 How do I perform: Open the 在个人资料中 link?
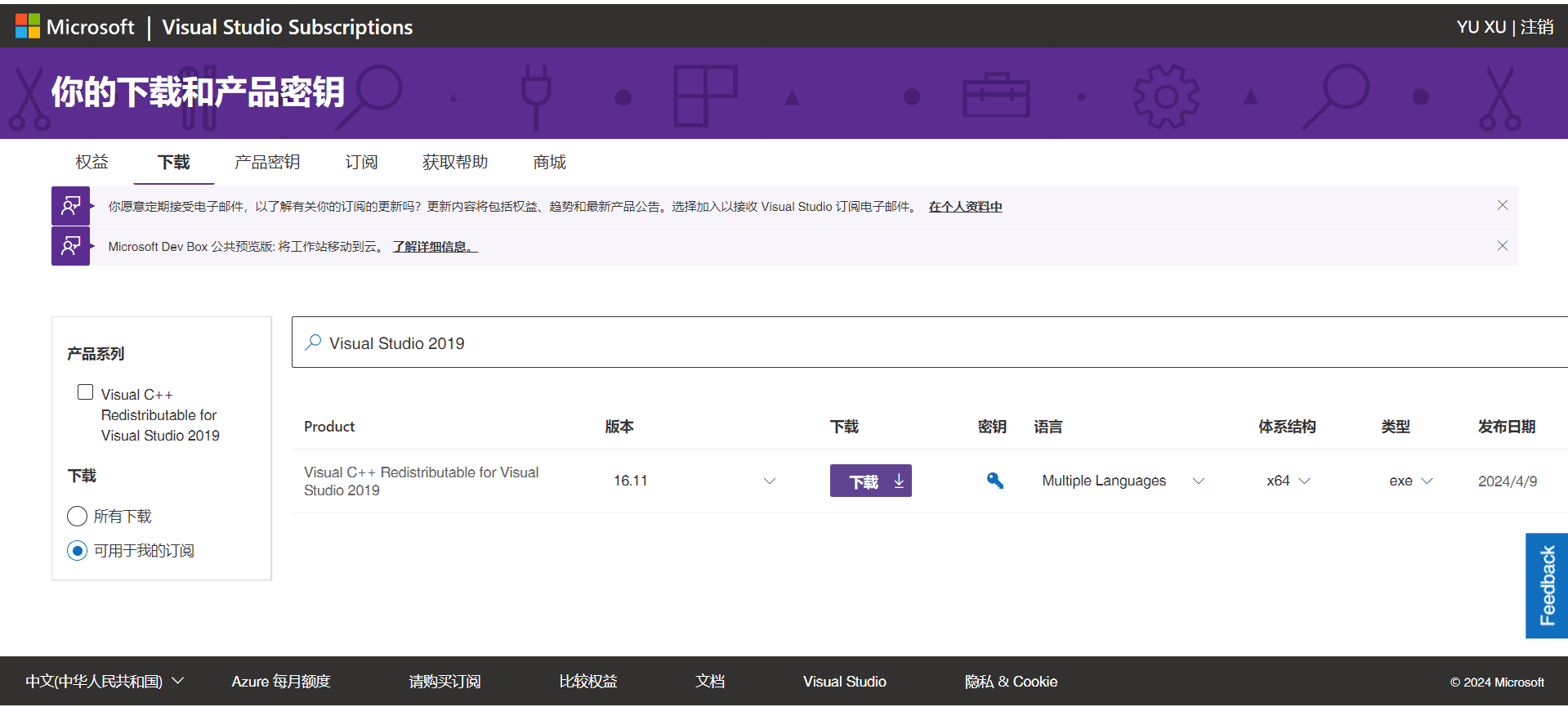(965, 207)
